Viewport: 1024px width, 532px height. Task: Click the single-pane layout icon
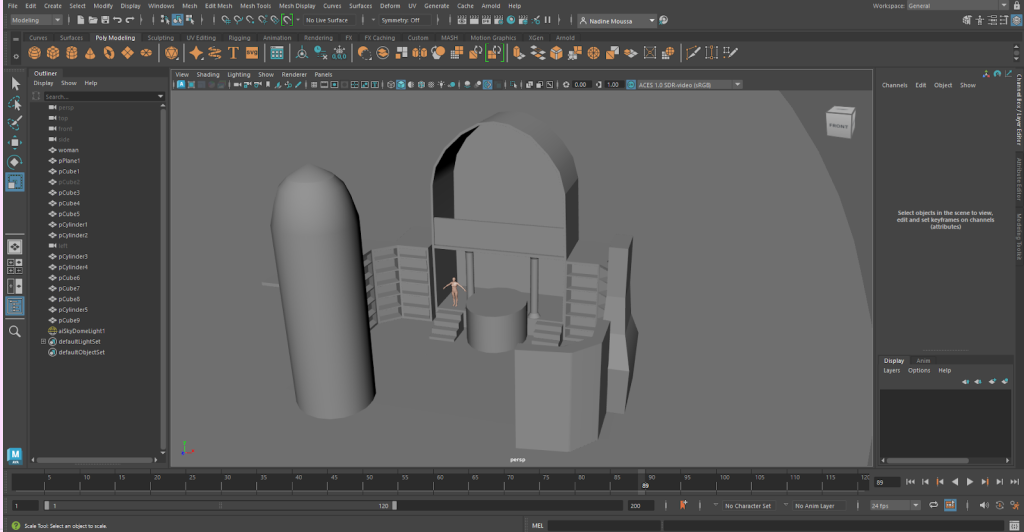pyautogui.click(x=15, y=247)
